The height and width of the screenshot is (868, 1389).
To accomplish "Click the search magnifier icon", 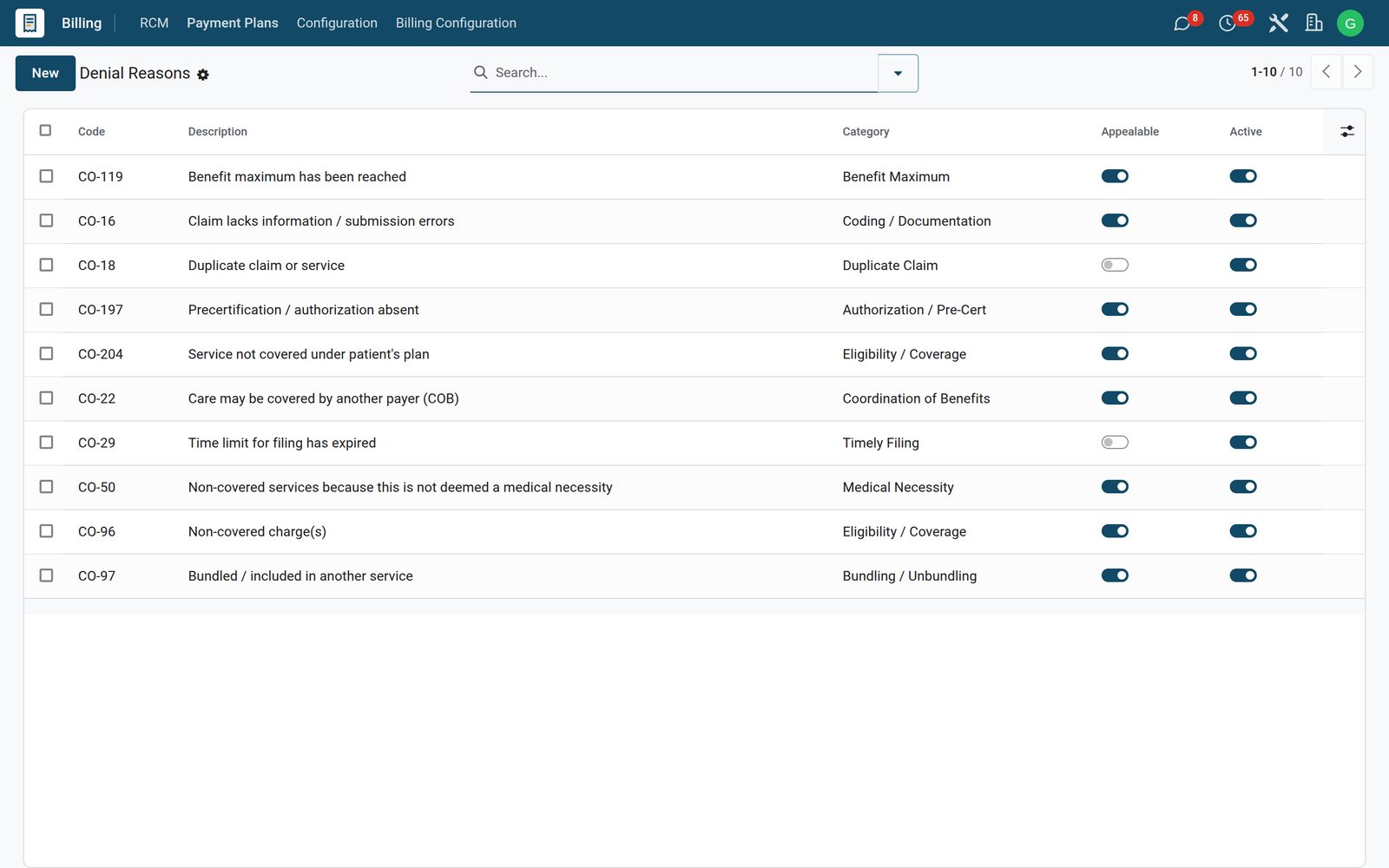I will (480, 72).
